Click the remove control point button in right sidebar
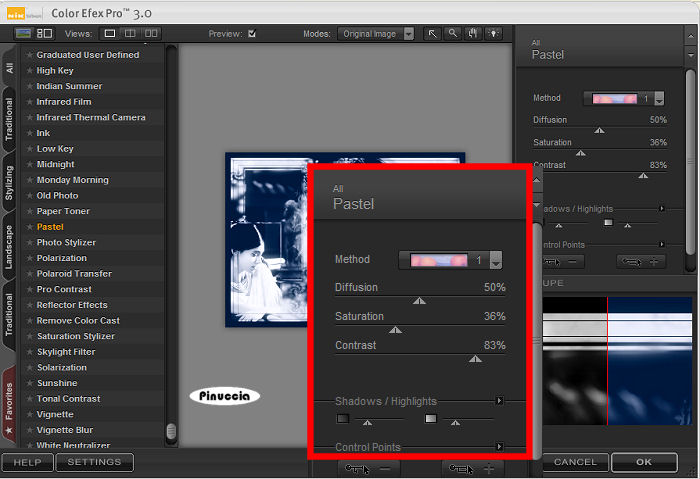The width and height of the screenshot is (700, 479). pyautogui.click(x=563, y=262)
